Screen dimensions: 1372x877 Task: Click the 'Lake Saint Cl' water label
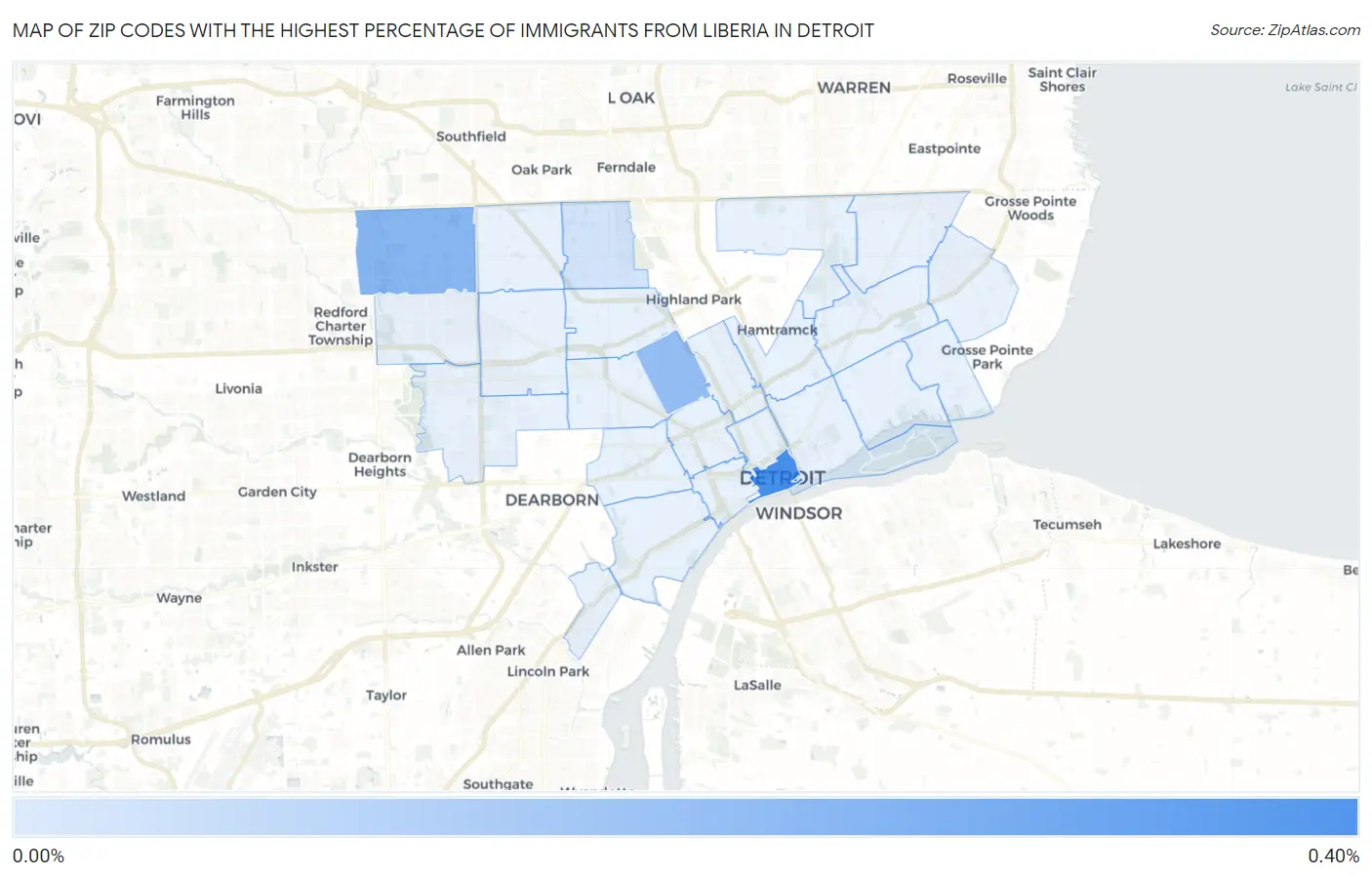point(1320,87)
